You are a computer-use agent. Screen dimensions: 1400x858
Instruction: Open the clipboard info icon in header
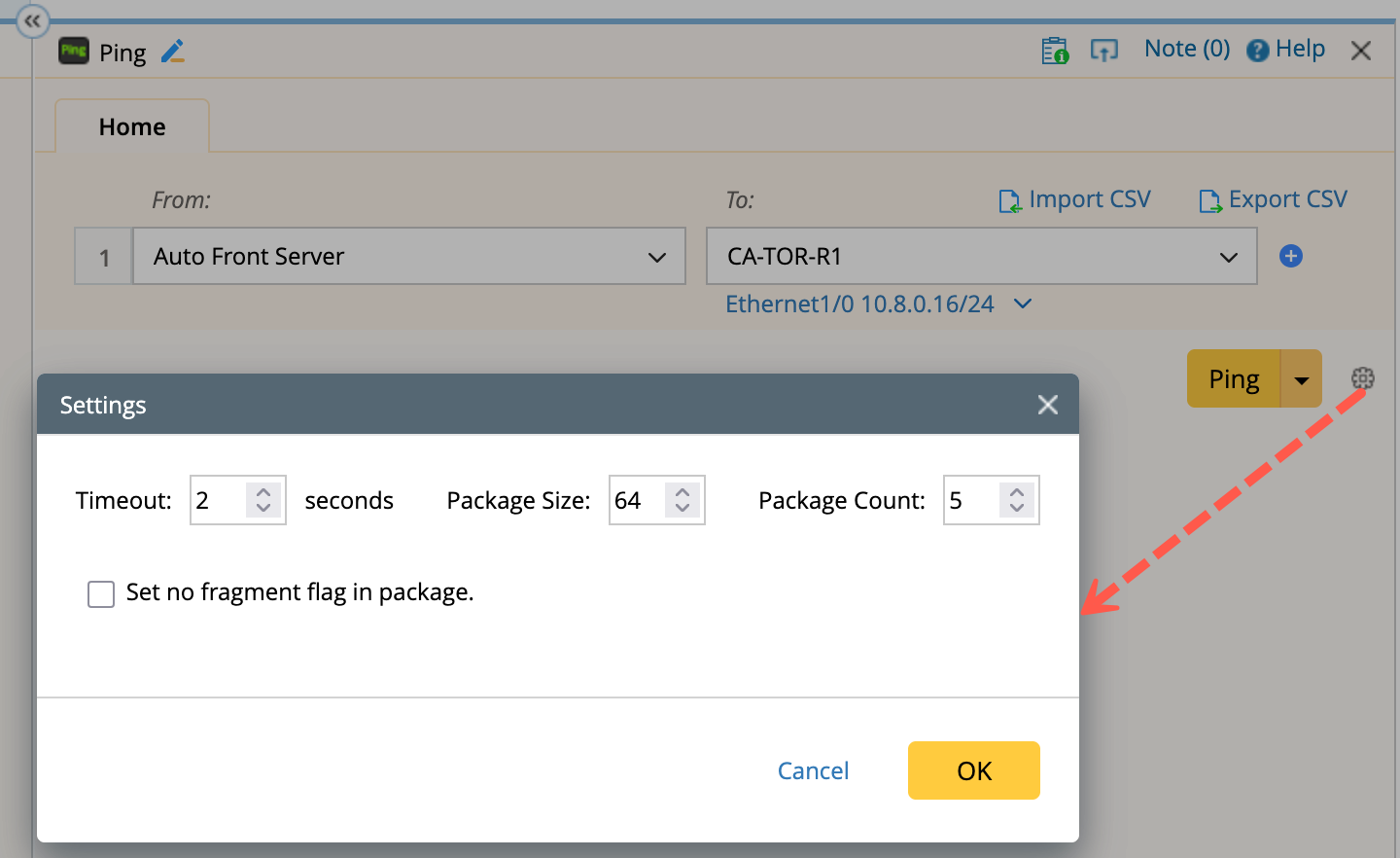[1054, 51]
